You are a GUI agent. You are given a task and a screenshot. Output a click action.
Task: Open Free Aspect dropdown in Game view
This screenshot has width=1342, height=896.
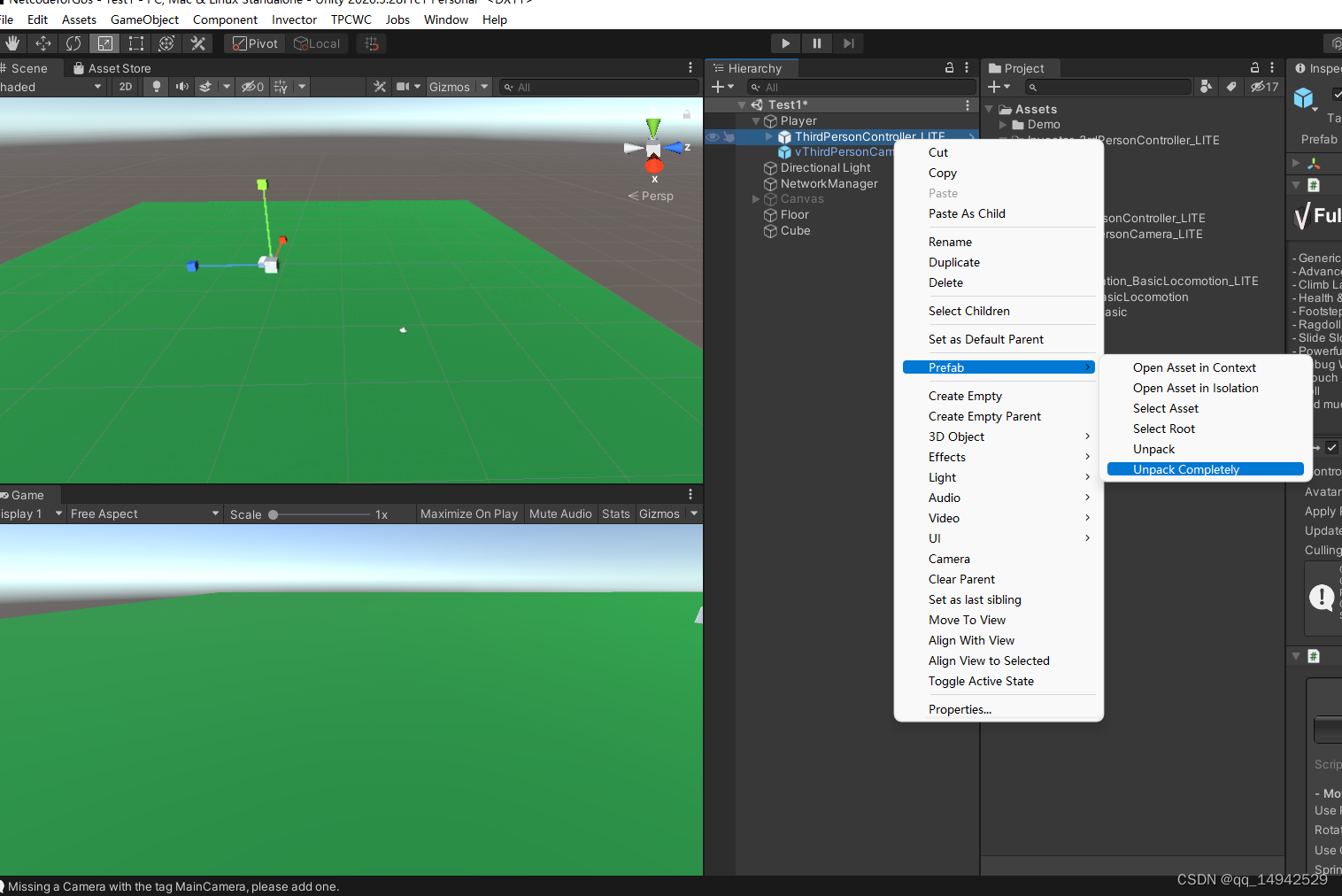(x=144, y=514)
